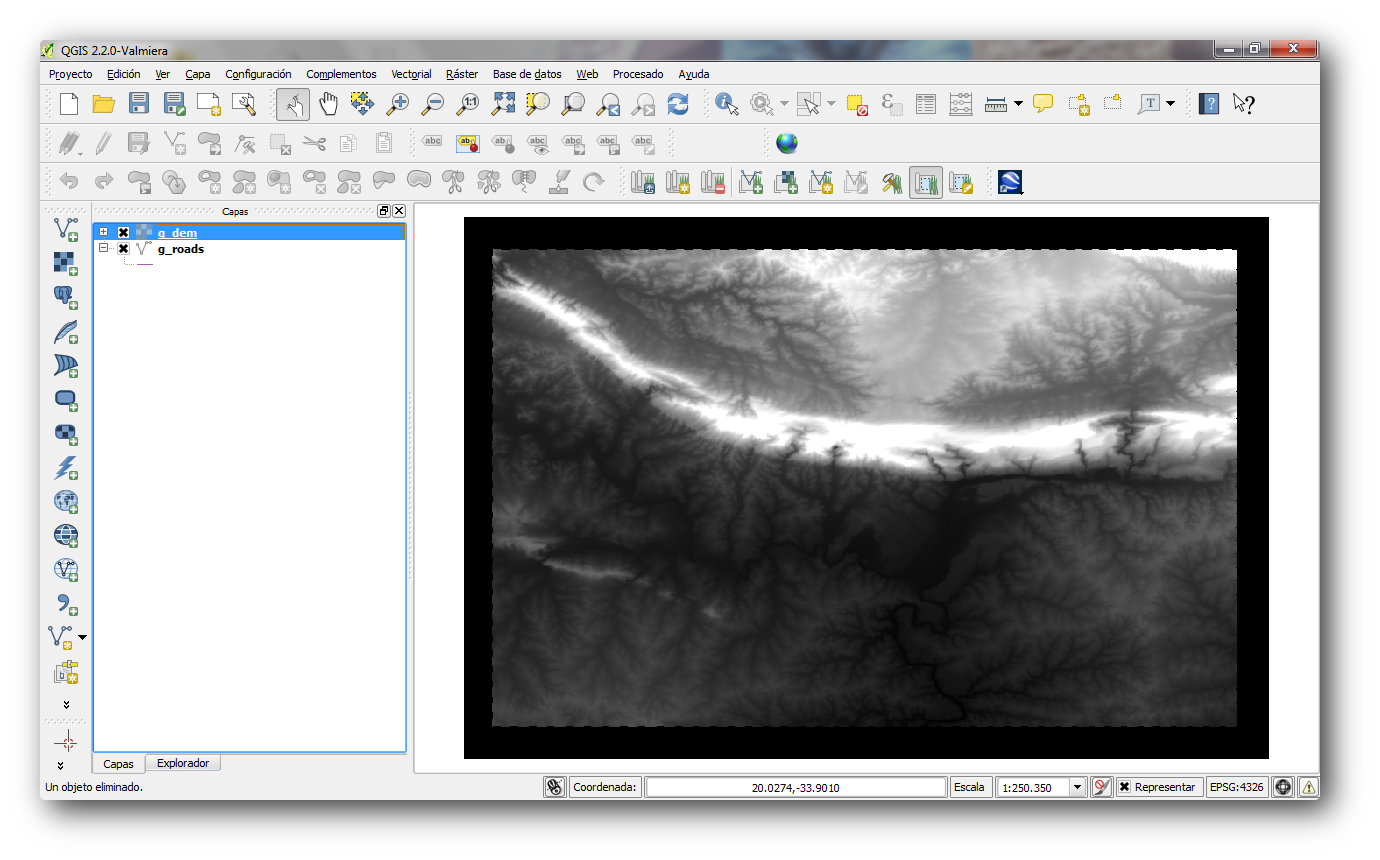Click the EPSG:4326 CRS button

(x=1237, y=787)
